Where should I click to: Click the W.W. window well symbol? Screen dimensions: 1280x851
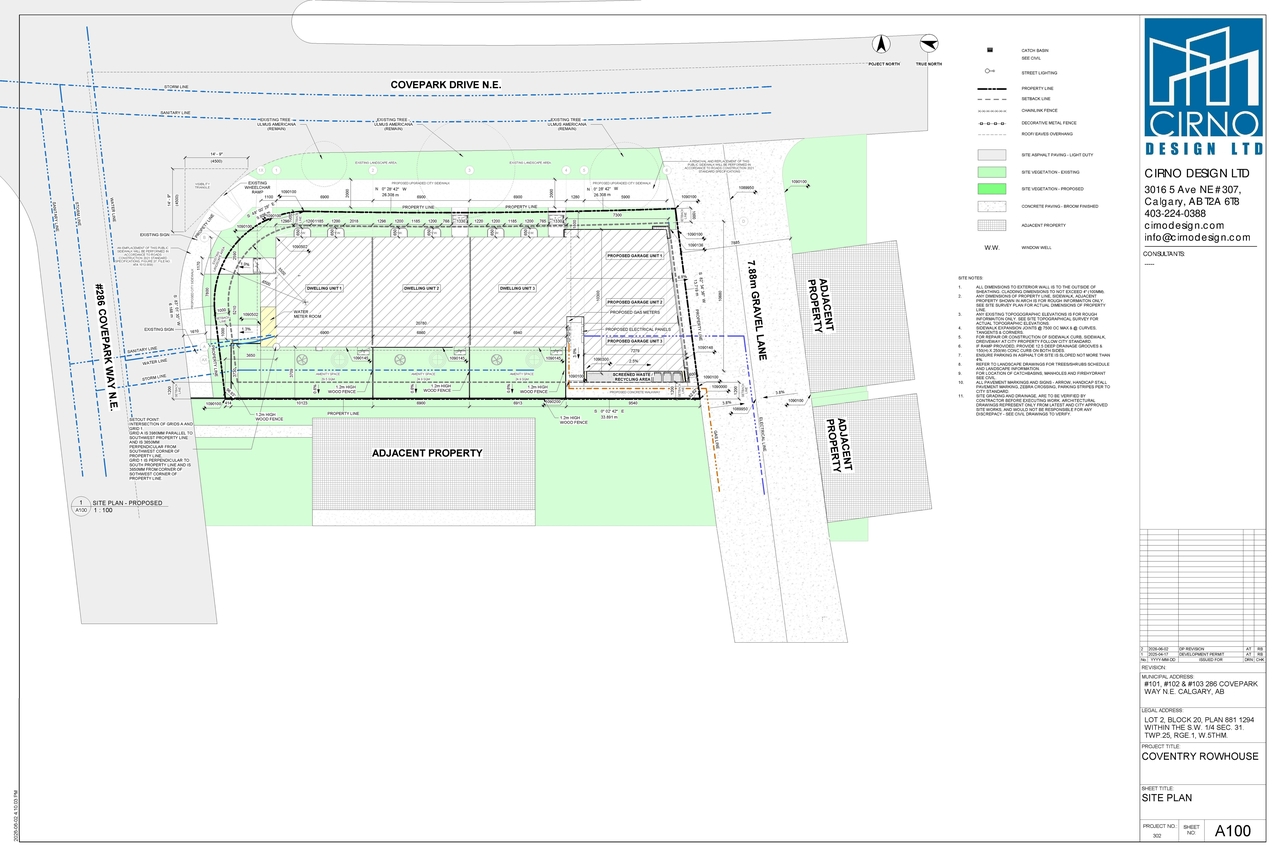pyautogui.click(x=992, y=249)
